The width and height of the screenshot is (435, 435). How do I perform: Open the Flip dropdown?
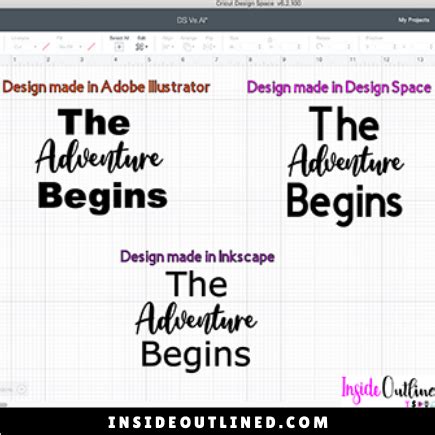209,47
